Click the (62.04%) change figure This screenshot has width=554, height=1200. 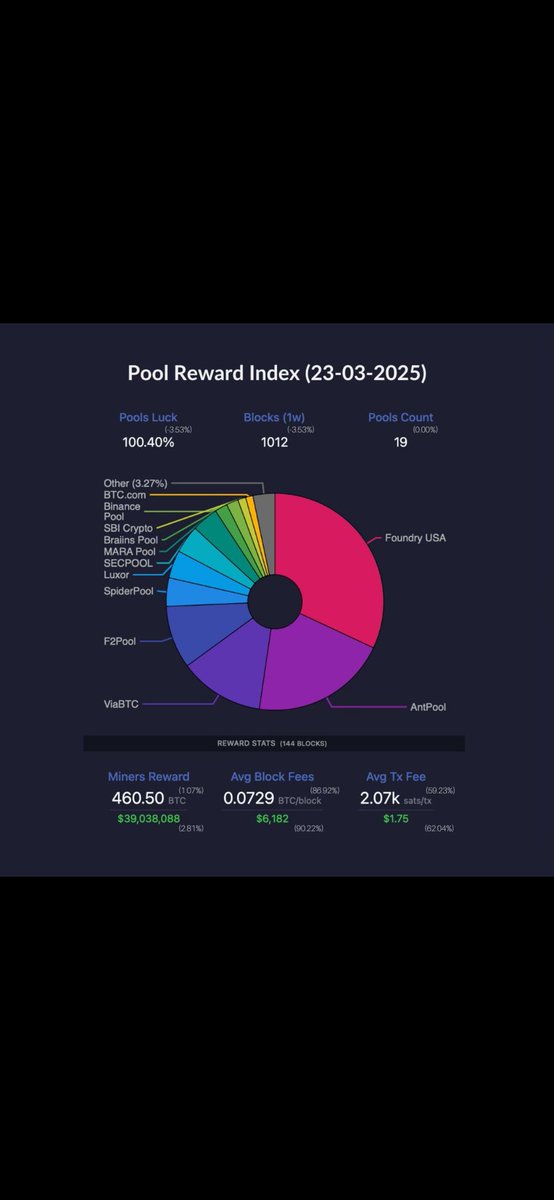click(x=439, y=829)
